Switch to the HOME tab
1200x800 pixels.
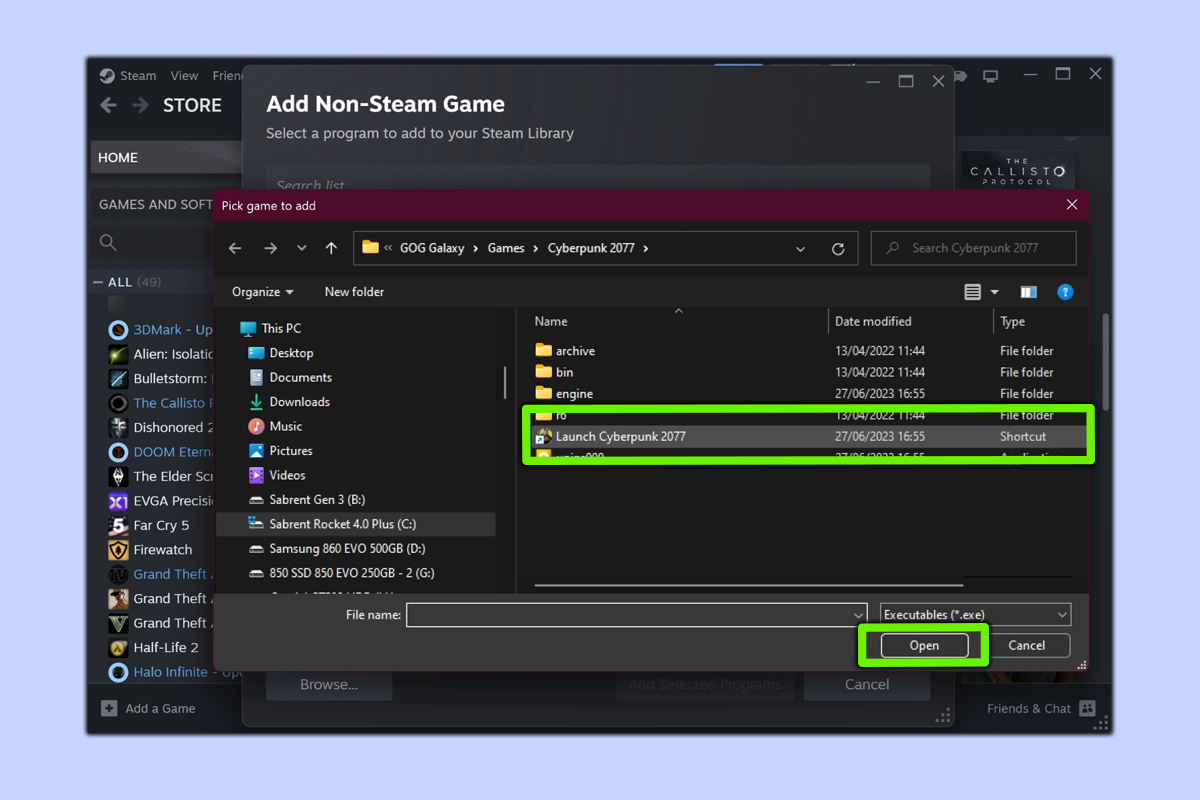click(x=117, y=157)
